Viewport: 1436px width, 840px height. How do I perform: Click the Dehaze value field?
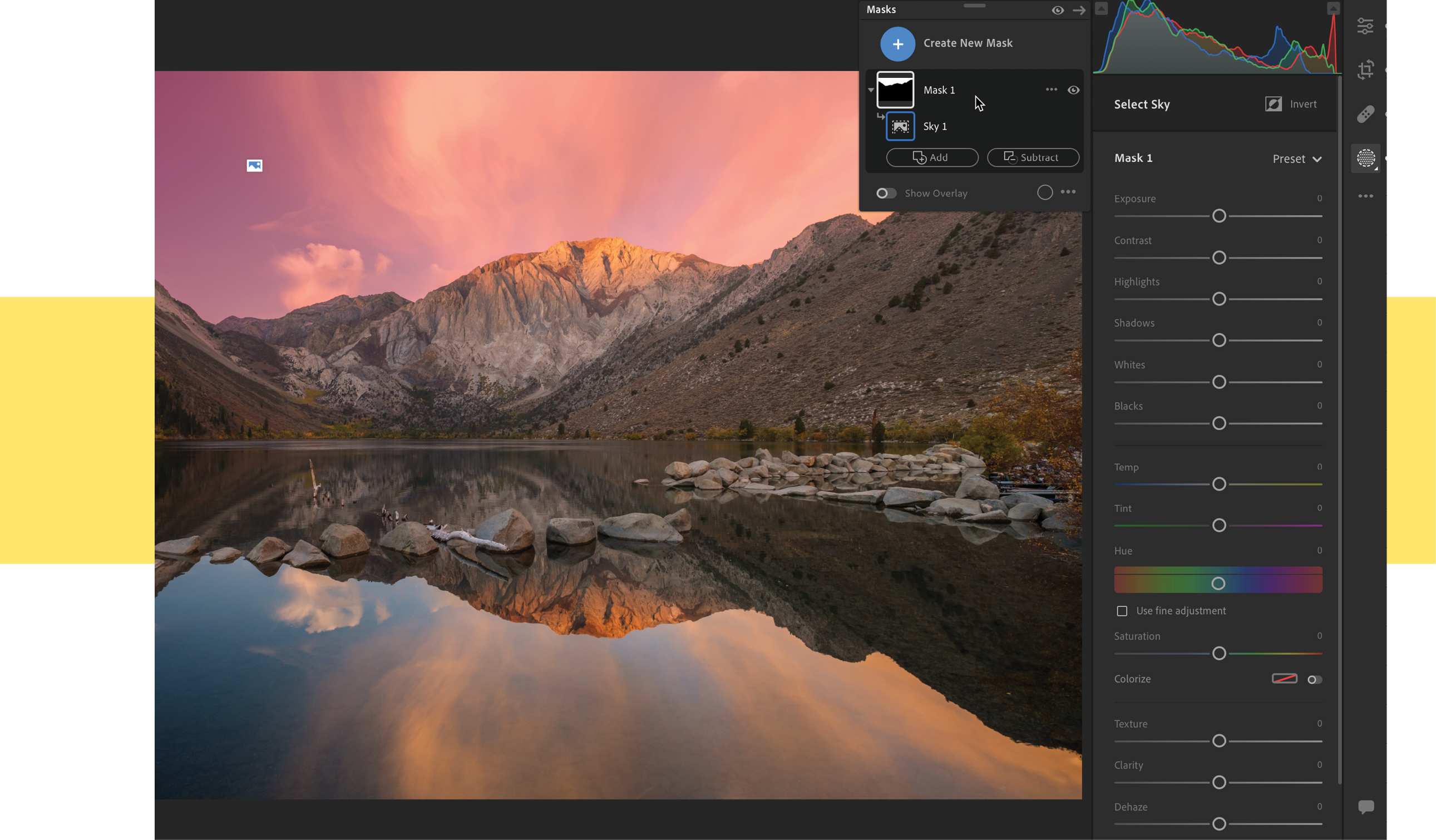1319,807
